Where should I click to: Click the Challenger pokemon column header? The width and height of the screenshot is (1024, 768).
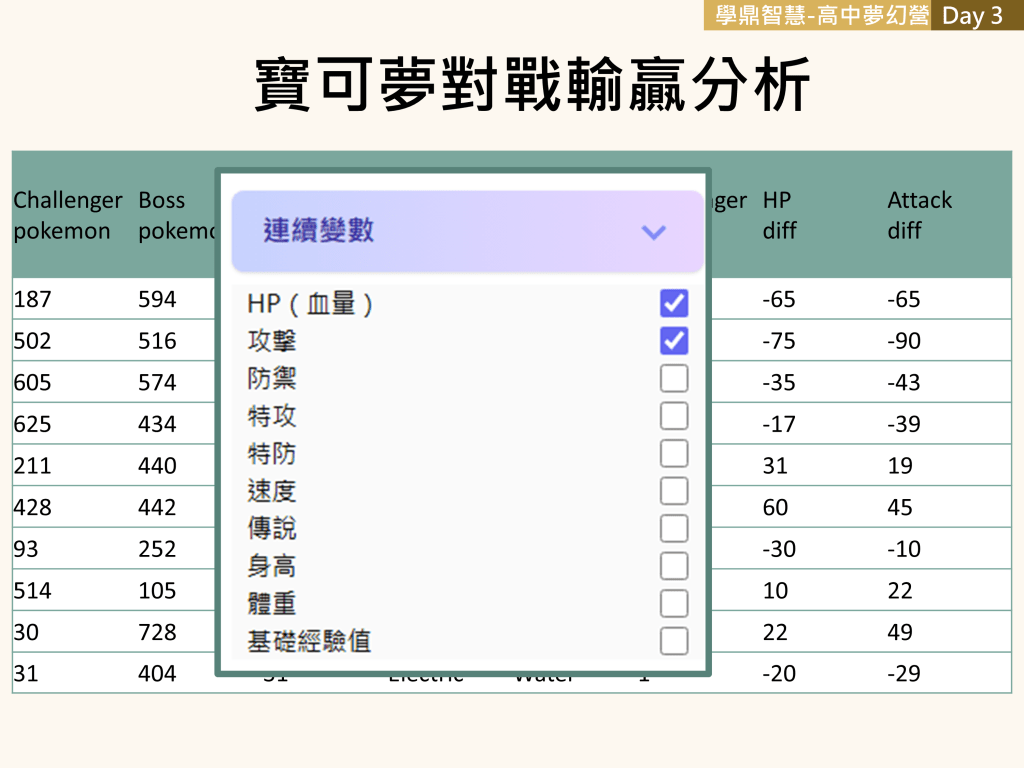[x=67, y=215]
